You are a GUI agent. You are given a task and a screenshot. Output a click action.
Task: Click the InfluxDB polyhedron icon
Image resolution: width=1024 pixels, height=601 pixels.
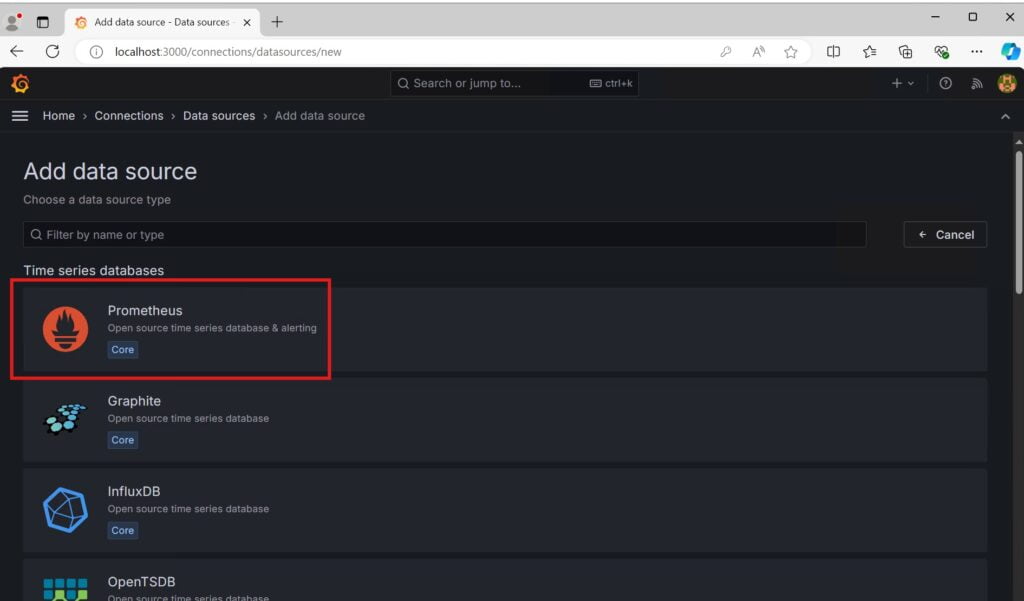tap(66, 510)
